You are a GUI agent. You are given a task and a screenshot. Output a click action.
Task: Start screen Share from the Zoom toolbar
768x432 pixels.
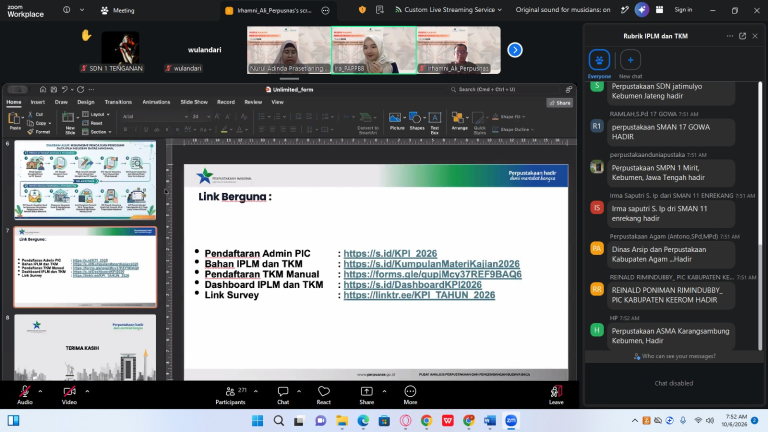[366, 395]
